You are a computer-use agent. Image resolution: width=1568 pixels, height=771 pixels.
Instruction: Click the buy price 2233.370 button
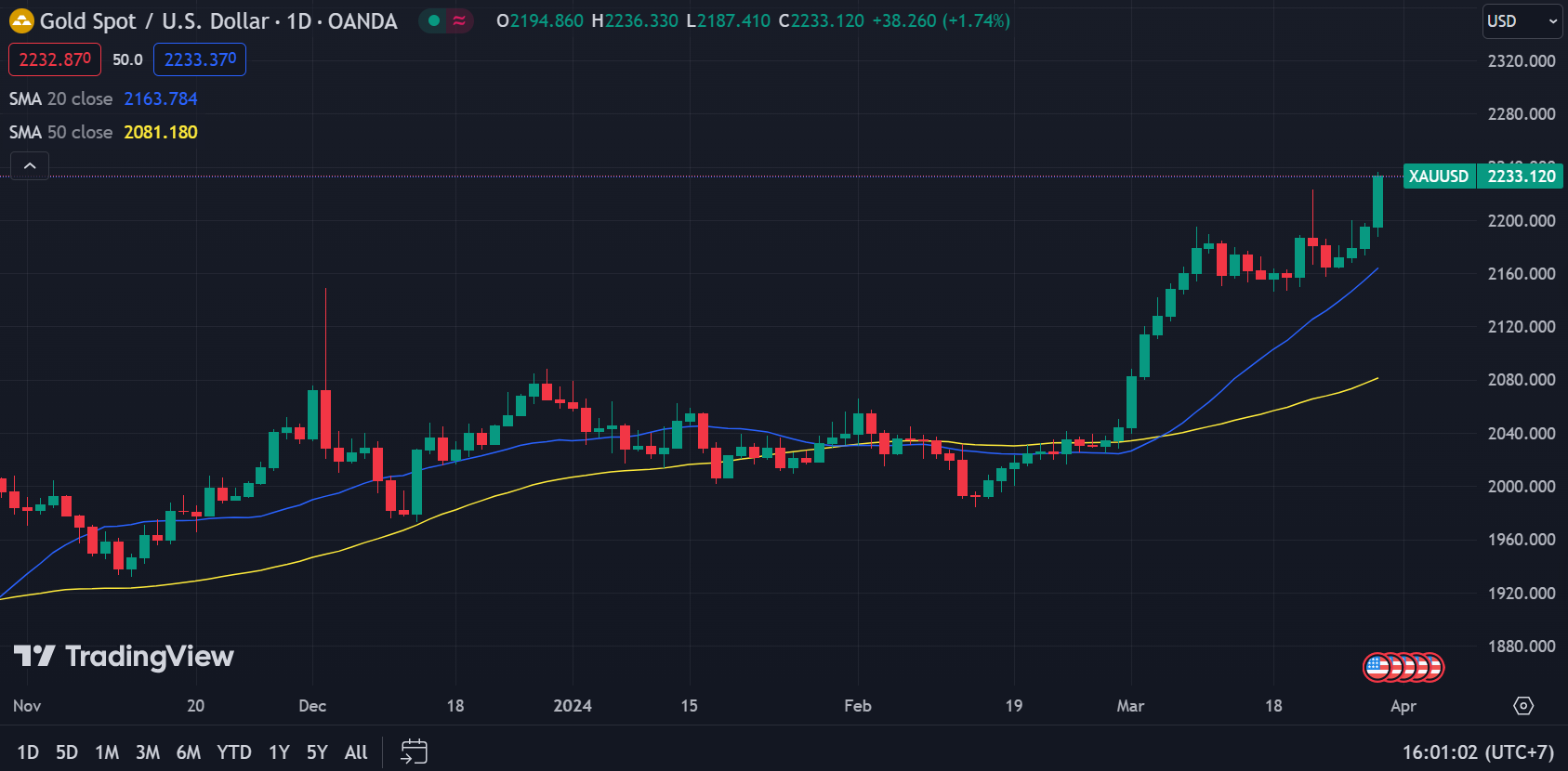200,59
